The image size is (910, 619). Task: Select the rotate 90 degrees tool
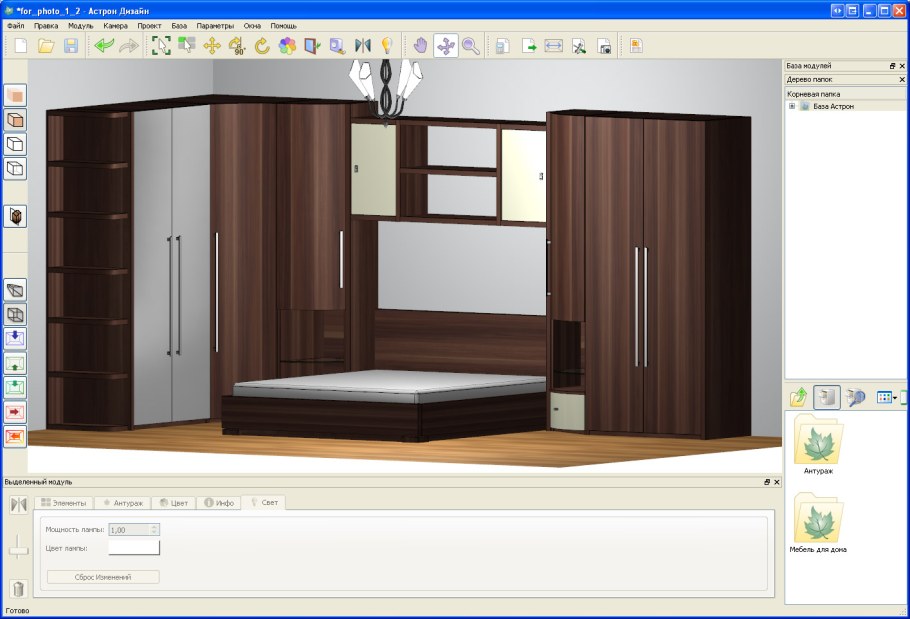tap(237, 45)
